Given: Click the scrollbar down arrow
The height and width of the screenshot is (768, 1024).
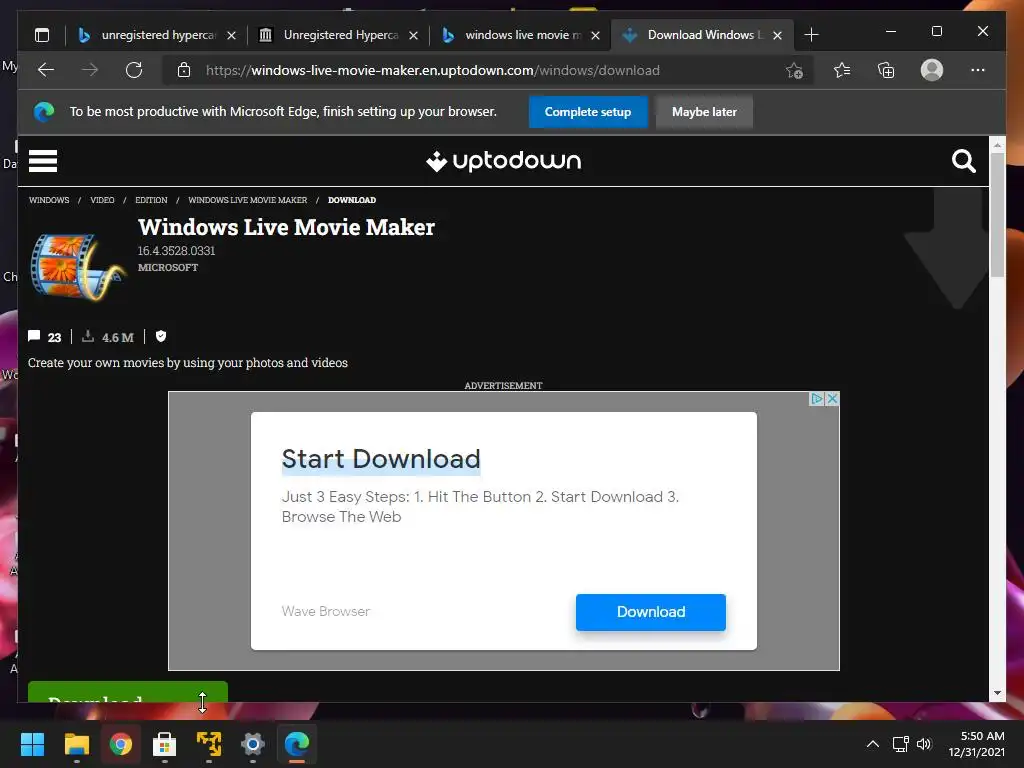Looking at the screenshot, I should tap(997, 693).
